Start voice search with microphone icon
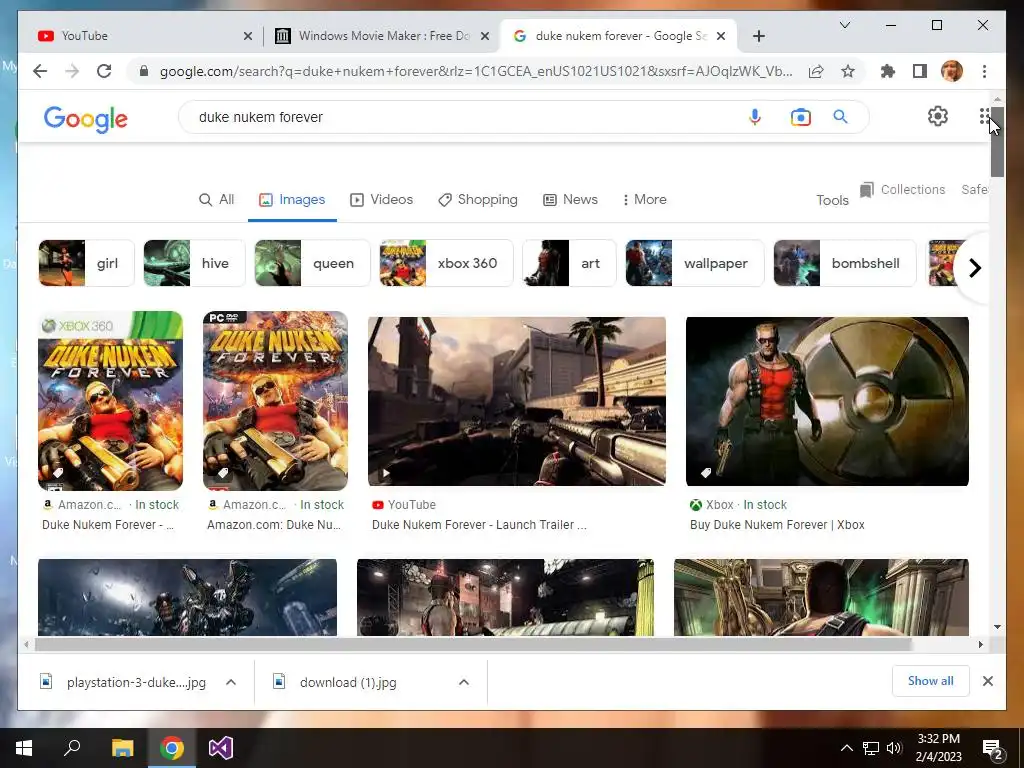1024x768 pixels. (x=755, y=117)
